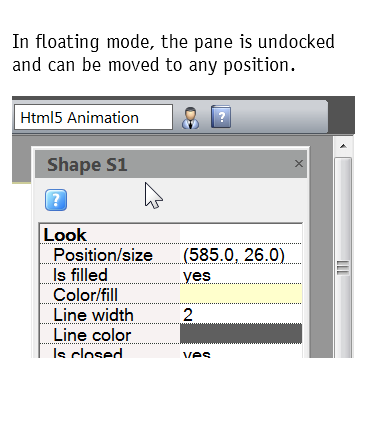
Task: Open the help book icon in toolbar
Action: coord(221,117)
